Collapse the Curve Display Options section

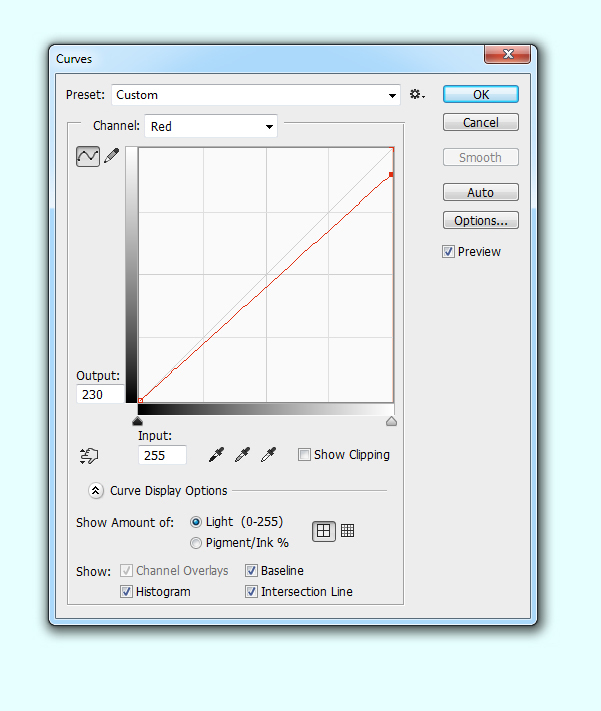pyautogui.click(x=96, y=491)
